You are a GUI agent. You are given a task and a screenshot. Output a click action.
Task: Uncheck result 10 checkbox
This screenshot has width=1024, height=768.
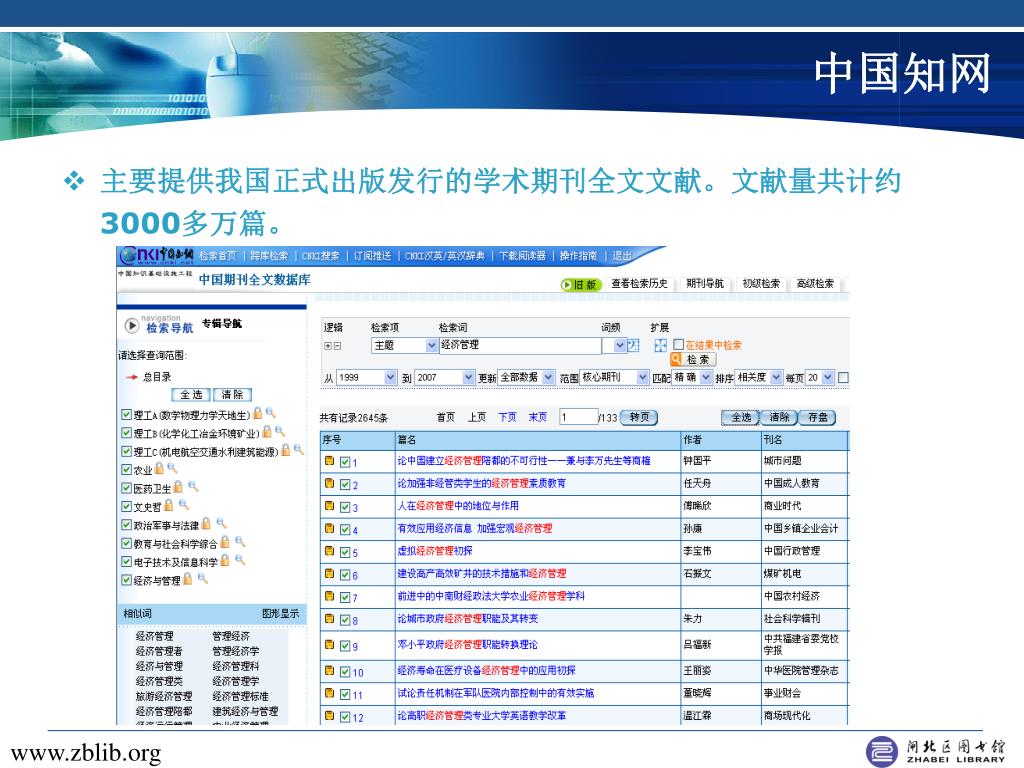pyautogui.click(x=345, y=671)
